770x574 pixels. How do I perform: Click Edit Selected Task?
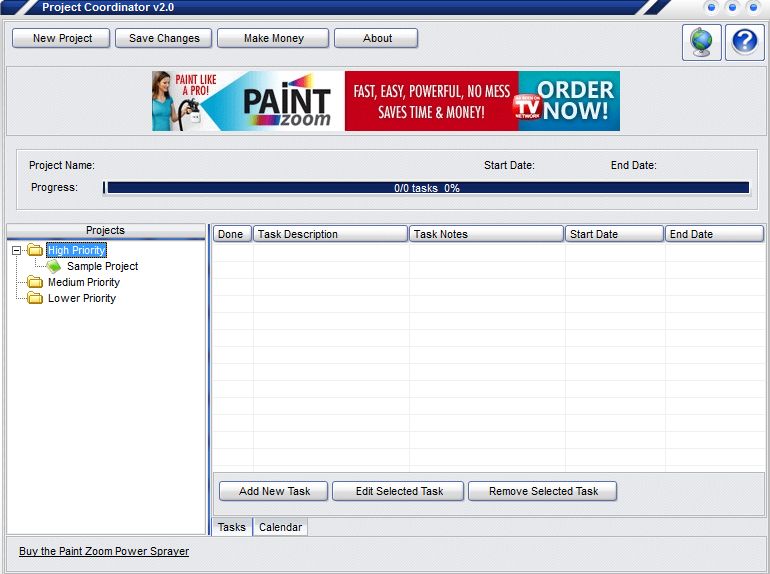point(398,491)
